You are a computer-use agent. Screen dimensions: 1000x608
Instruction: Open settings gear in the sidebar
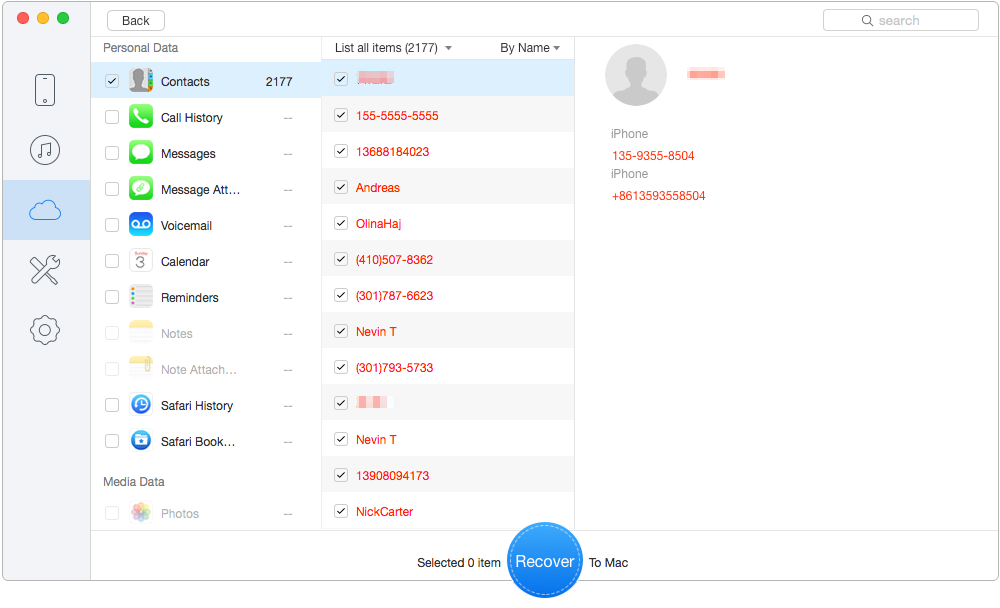pos(45,330)
